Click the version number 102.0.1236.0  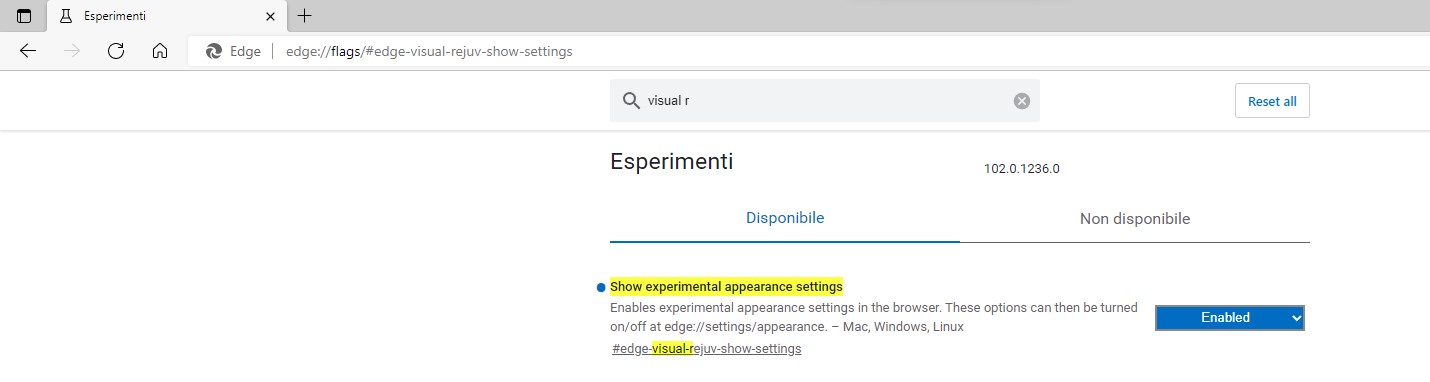coord(1022,169)
